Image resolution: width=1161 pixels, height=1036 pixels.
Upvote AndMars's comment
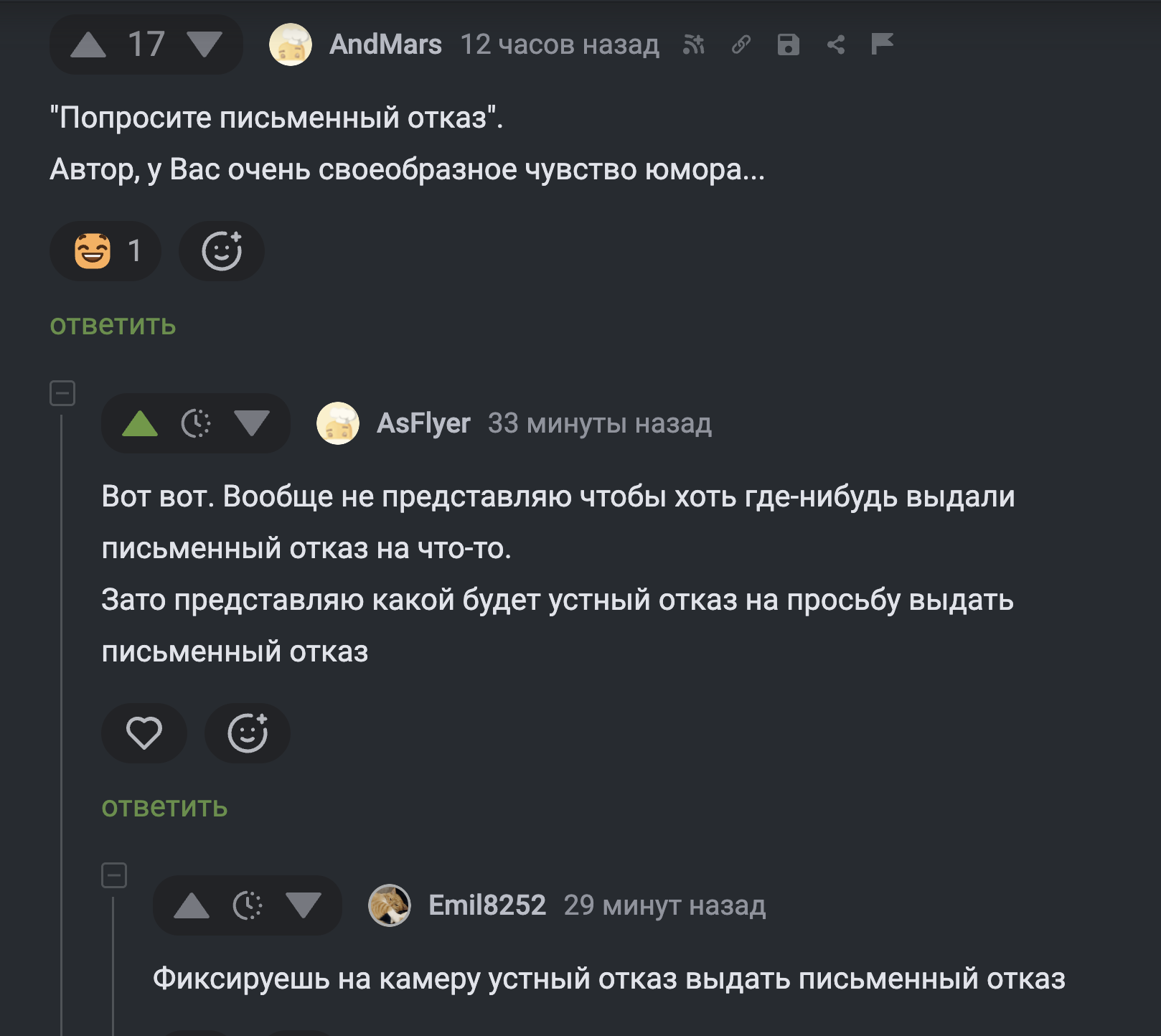point(88,45)
